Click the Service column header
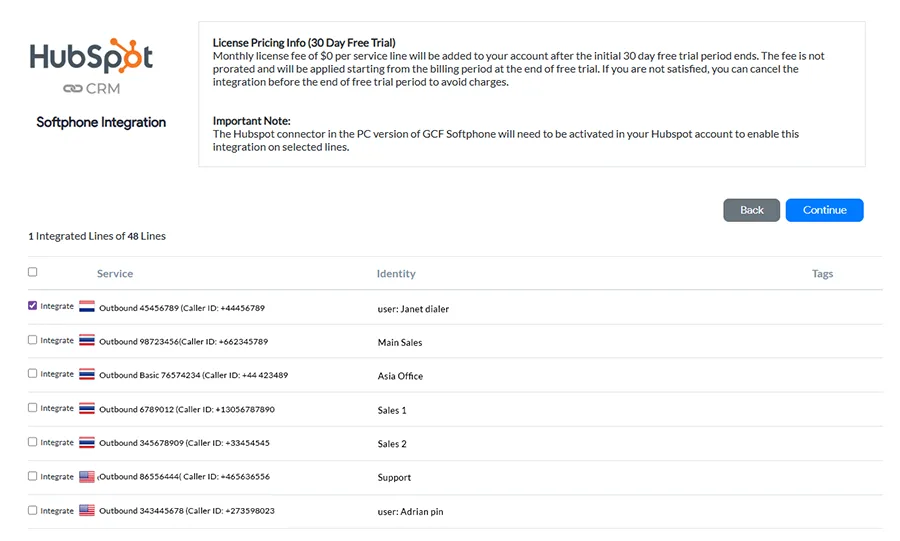Viewport: 900px width, 541px height. pyautogui.click(x=115, y=274)
